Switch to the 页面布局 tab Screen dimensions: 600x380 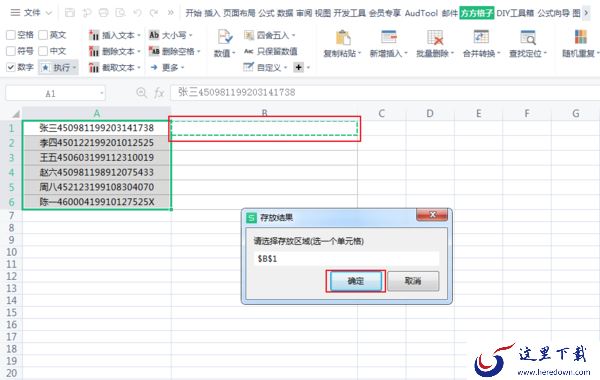[x=239, y=13]
